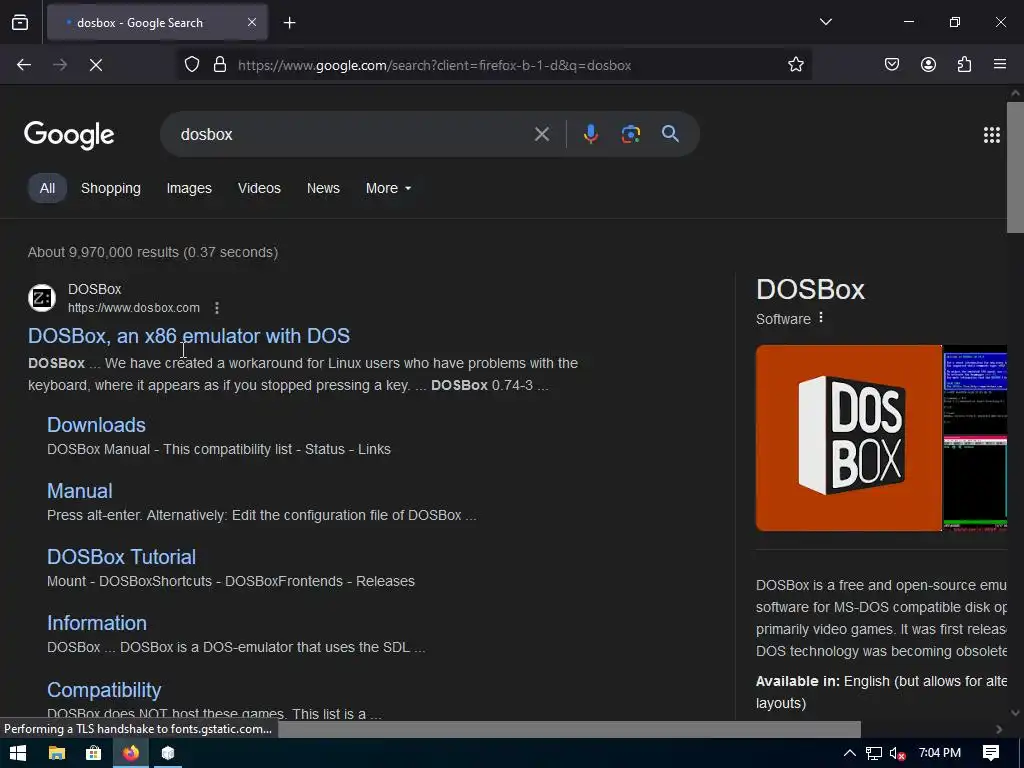
Task: Open the Manual sitelink
Action: (x=80, y=491)
